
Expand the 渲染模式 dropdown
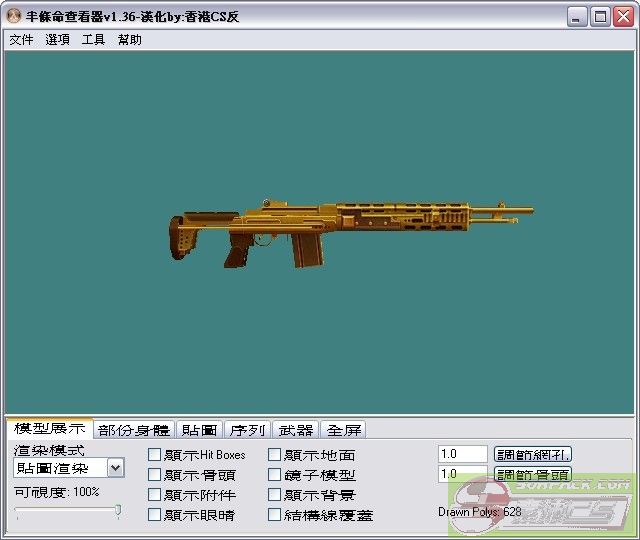click(x=115, y=468)
